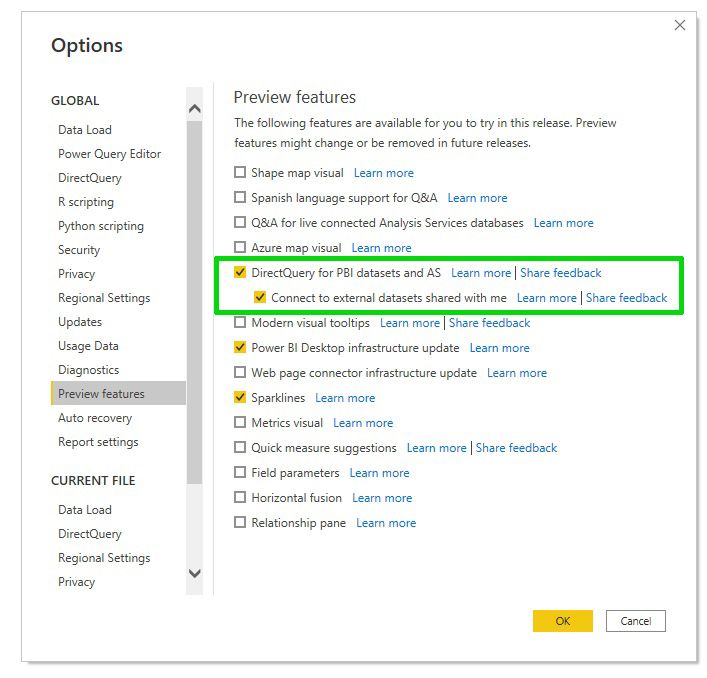Screen dimensions: 707x678
Task: Enable Quick measure suggestions checkbox
Action: (x=240, y=447)
